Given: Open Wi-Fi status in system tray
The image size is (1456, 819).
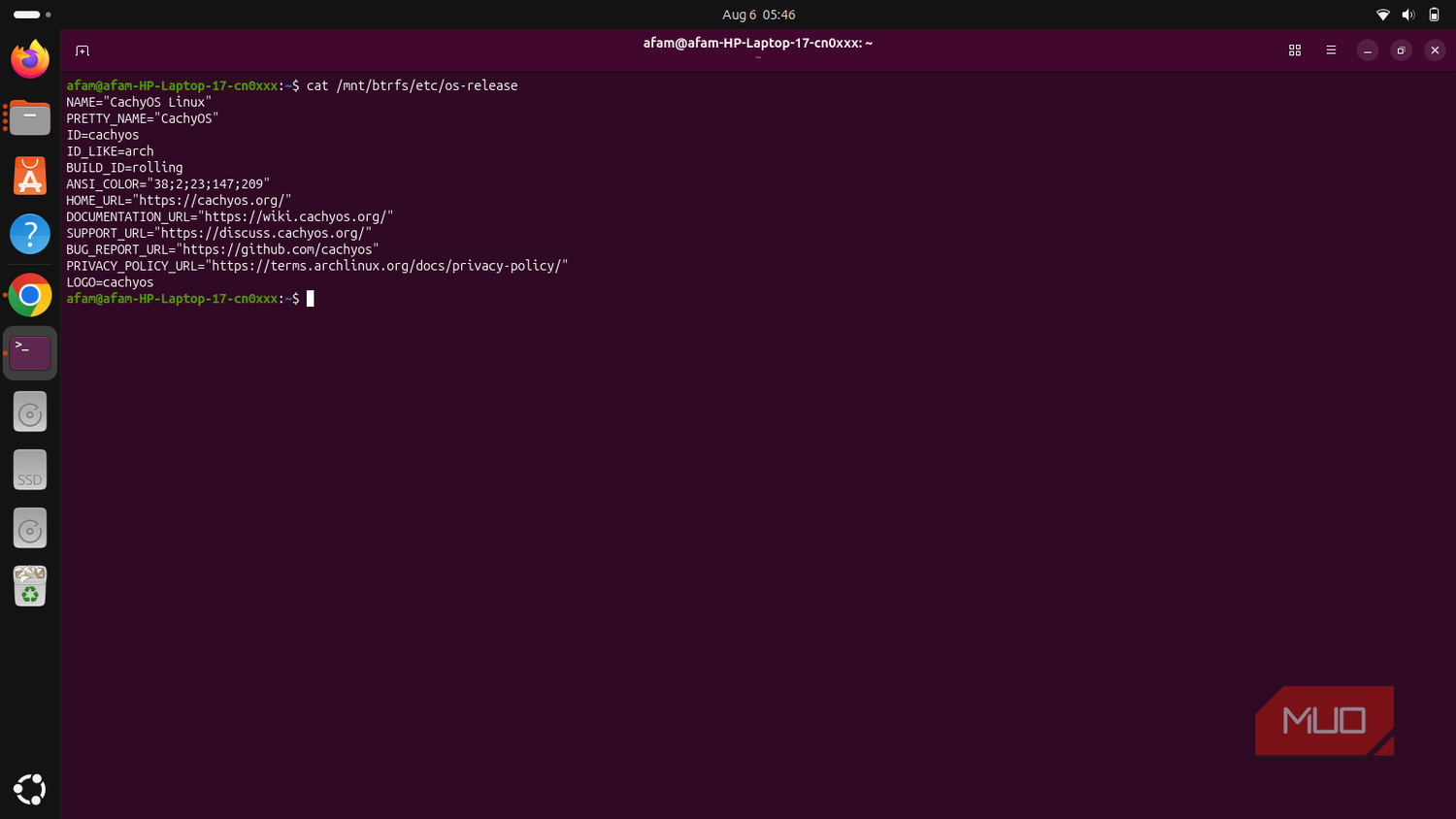Looking at the screenshot, I should (x=1383, y=15).
